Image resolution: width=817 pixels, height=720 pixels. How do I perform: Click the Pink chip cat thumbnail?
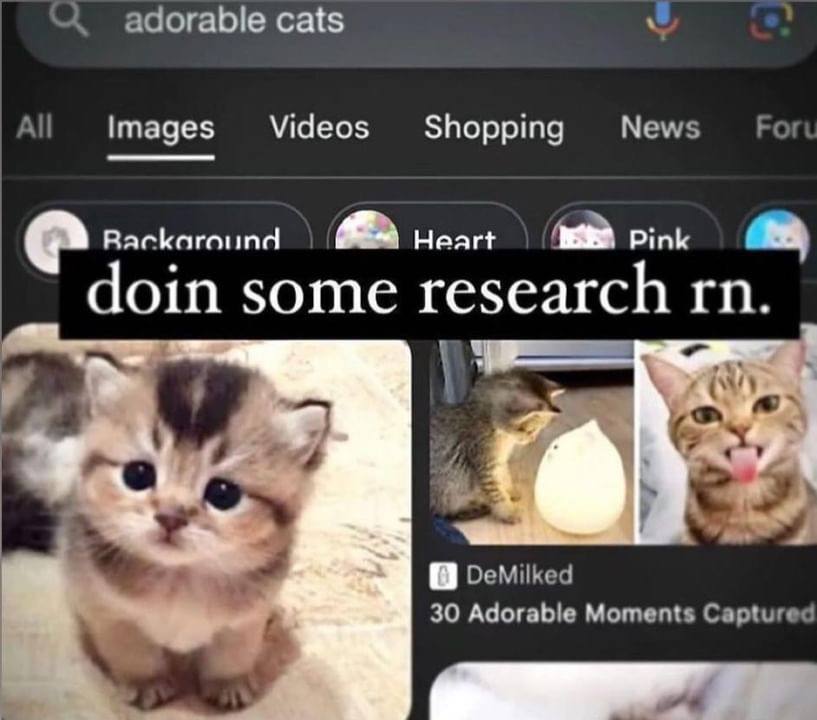click(582, 230)
